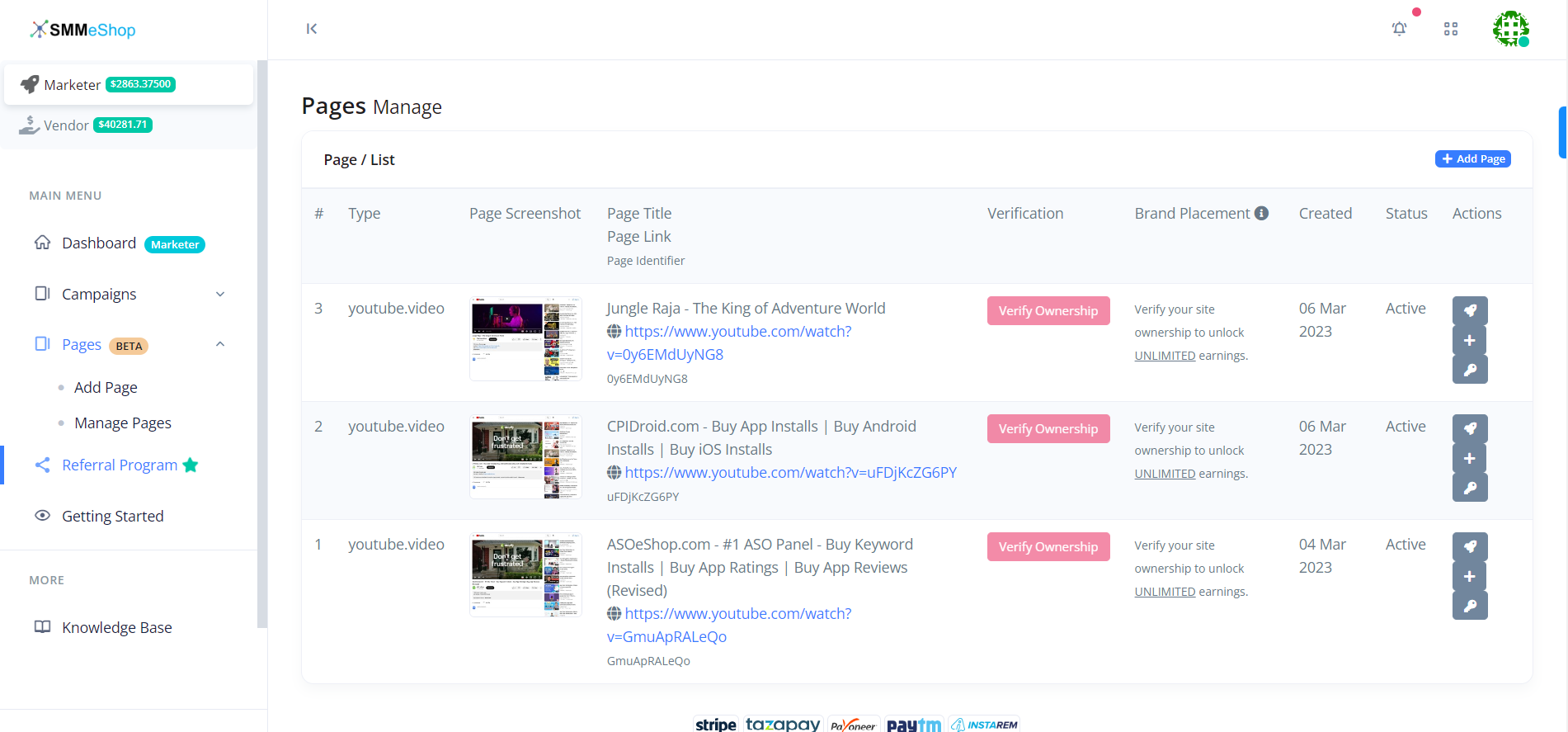The image size is (1568, 732).
Task: Select Add Page submenu item
Action: coord(106,387)
